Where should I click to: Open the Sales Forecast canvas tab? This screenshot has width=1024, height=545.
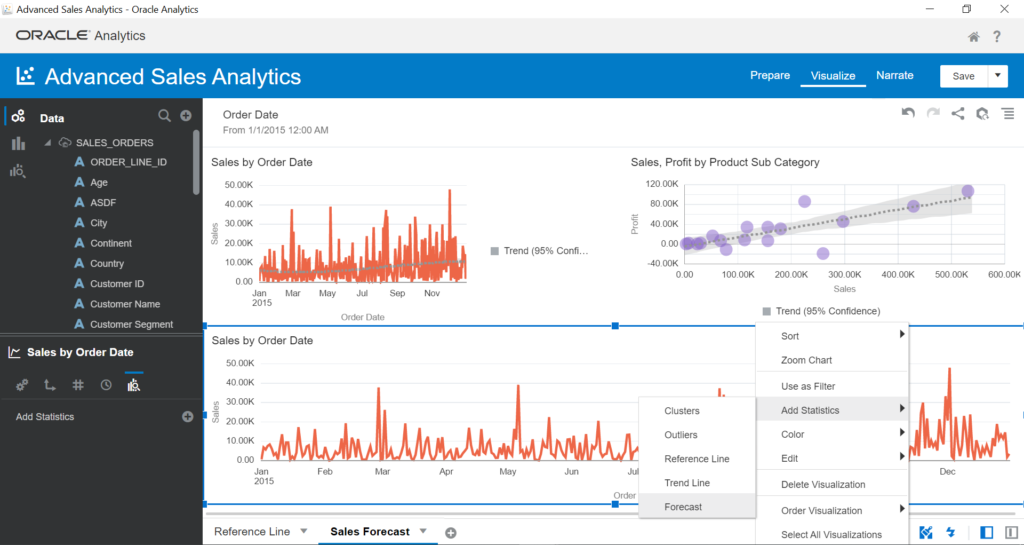[370, 531]
